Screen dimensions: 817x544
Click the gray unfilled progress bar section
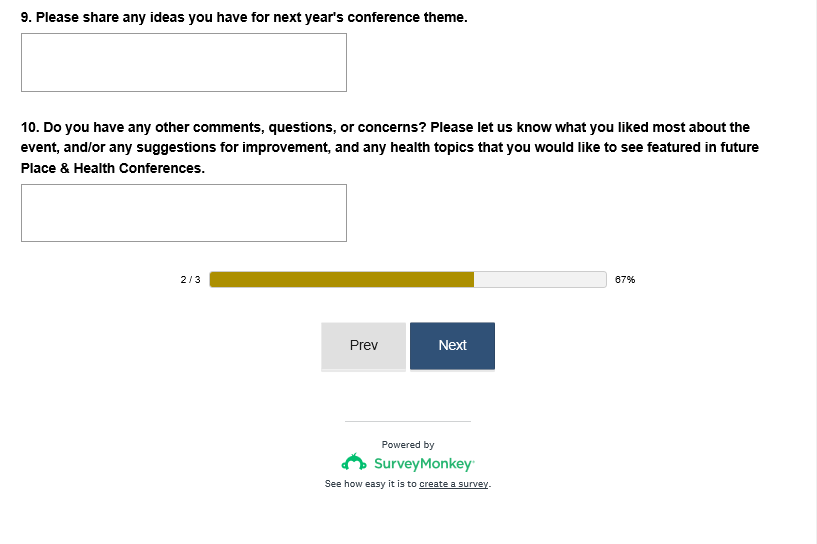click(x=540, y=279)
